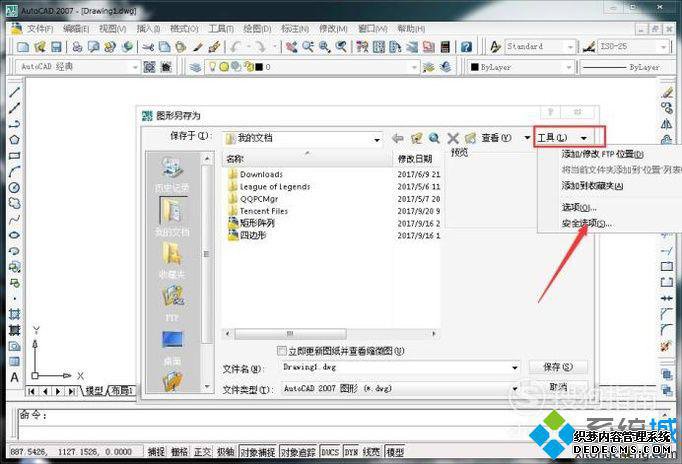Choose 添加/修改 FTP 位置 menu entry
Screen dimensions: 682x464
pos(602,154)
